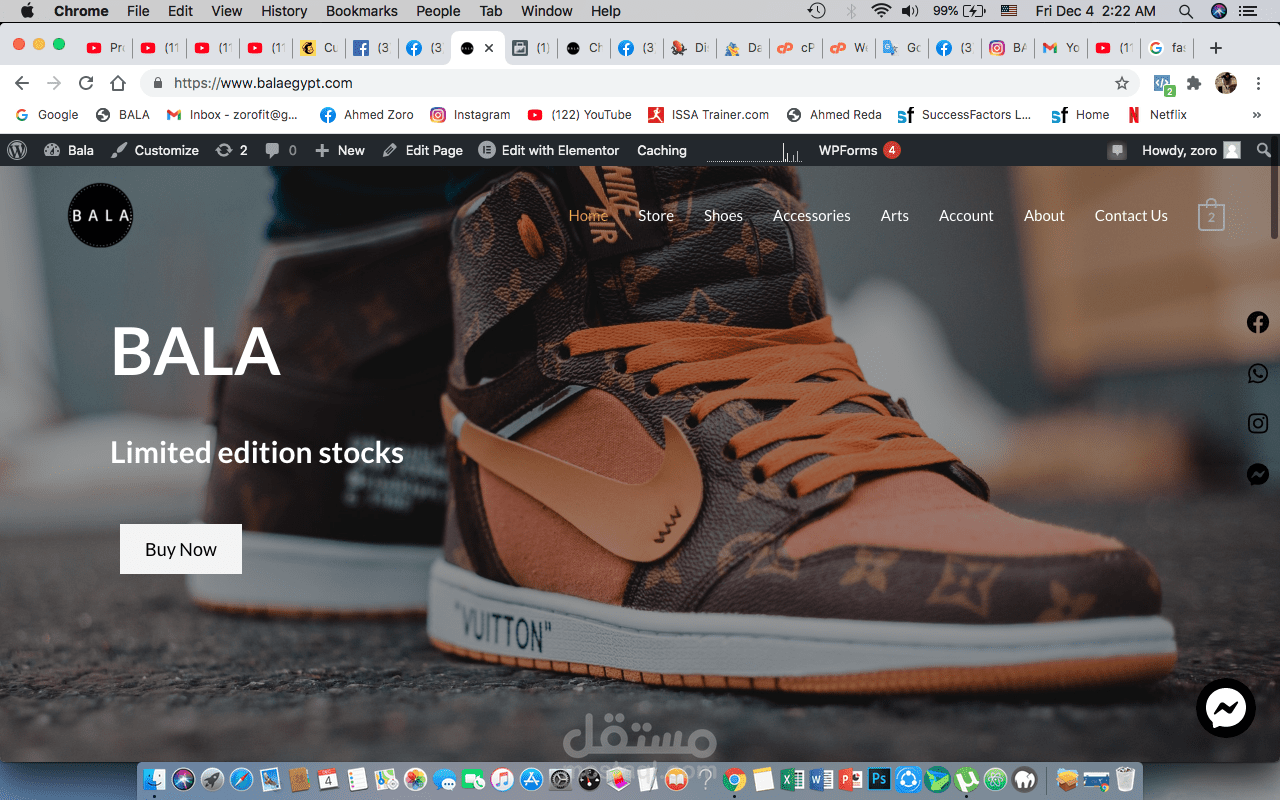
Task: Open the WordPress logo menu in admin bar
Action: tap(17, 150)
